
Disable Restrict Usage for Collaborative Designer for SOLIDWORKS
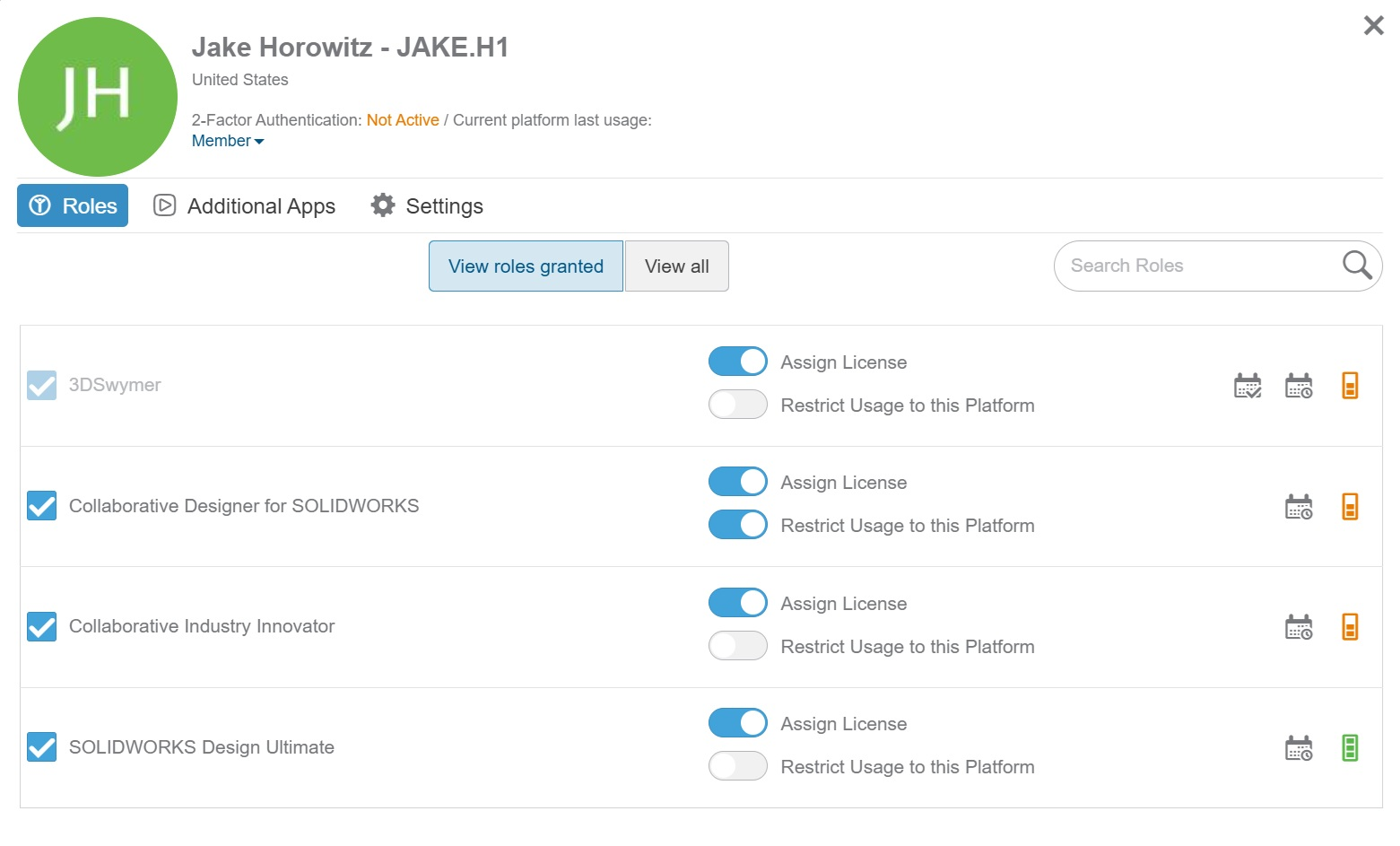pos(738,525)
